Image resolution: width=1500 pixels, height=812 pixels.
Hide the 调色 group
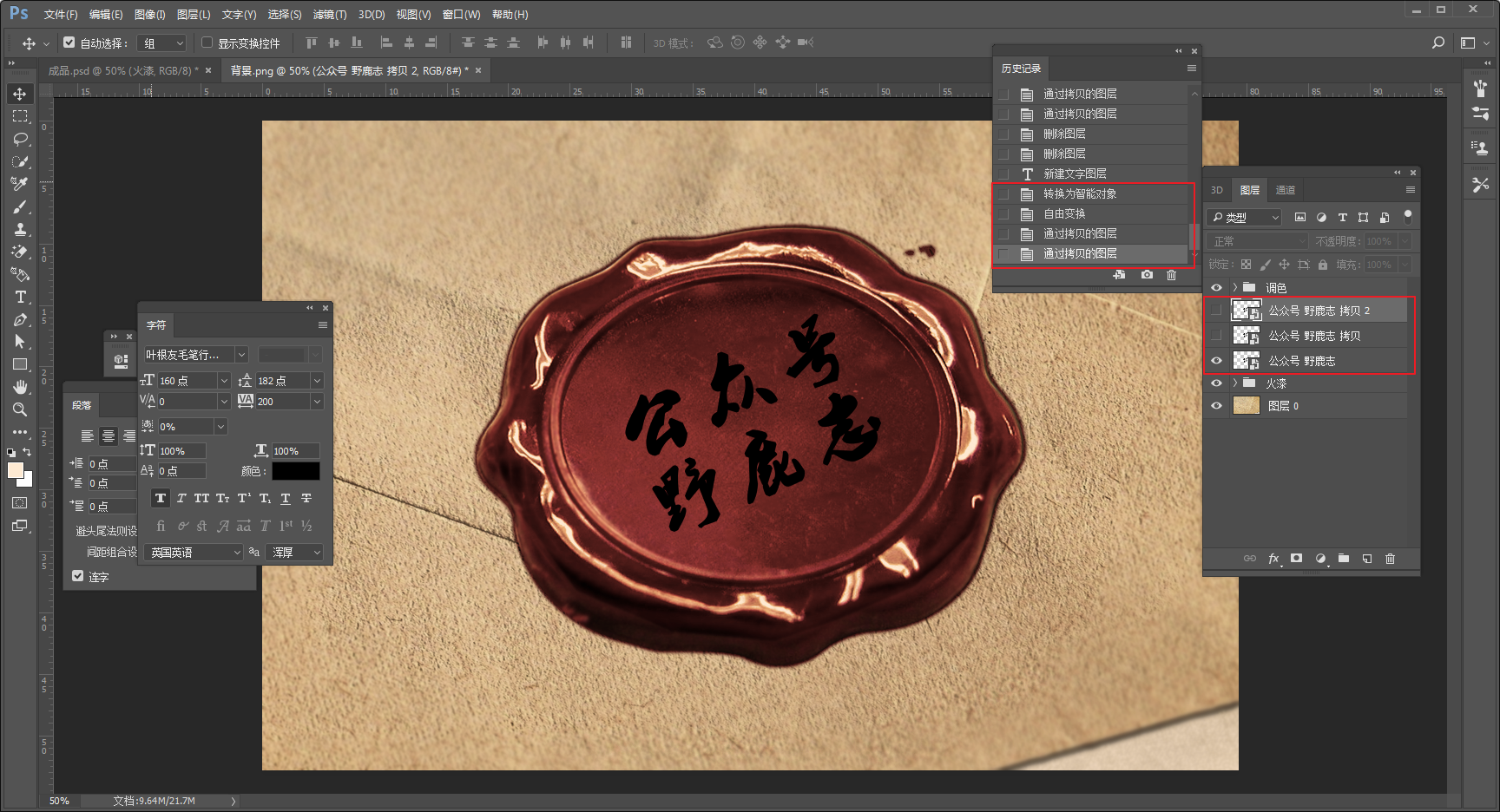[1216, 287]
